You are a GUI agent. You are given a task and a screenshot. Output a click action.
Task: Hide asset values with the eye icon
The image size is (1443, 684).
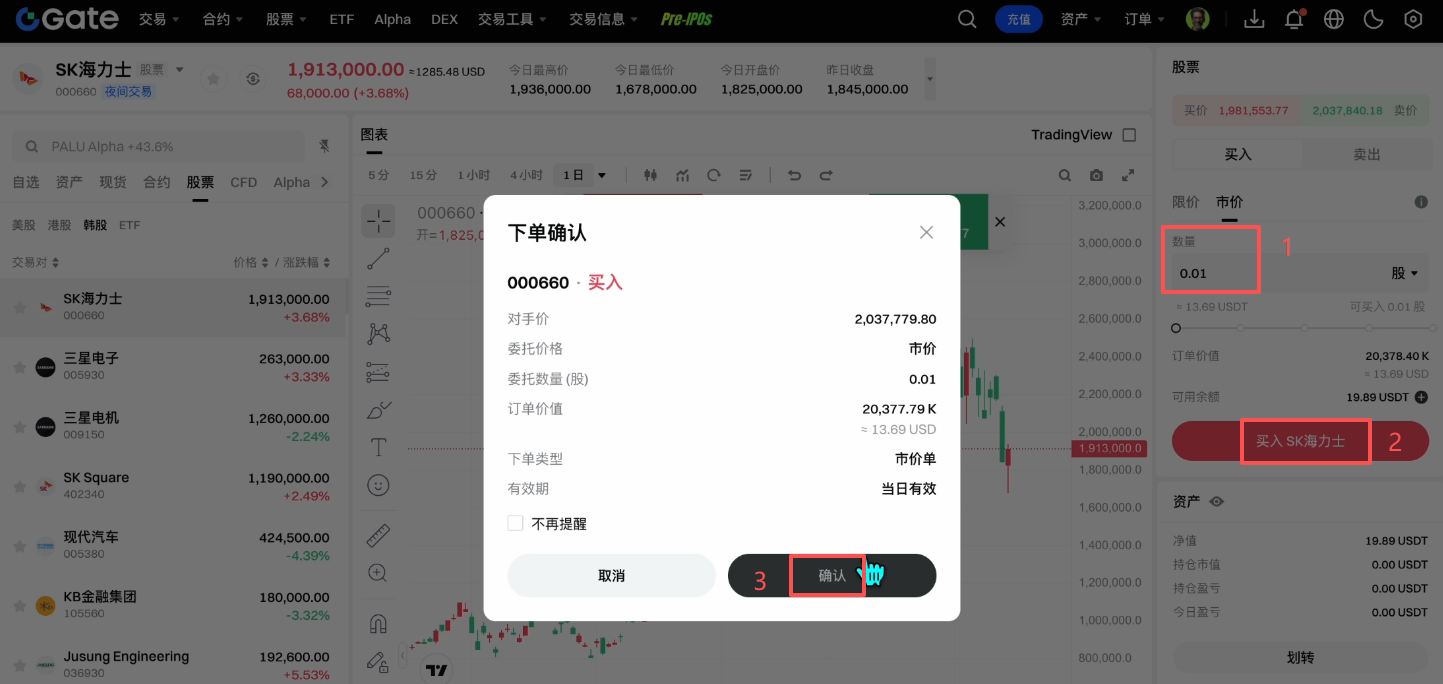pos(1217,502)
